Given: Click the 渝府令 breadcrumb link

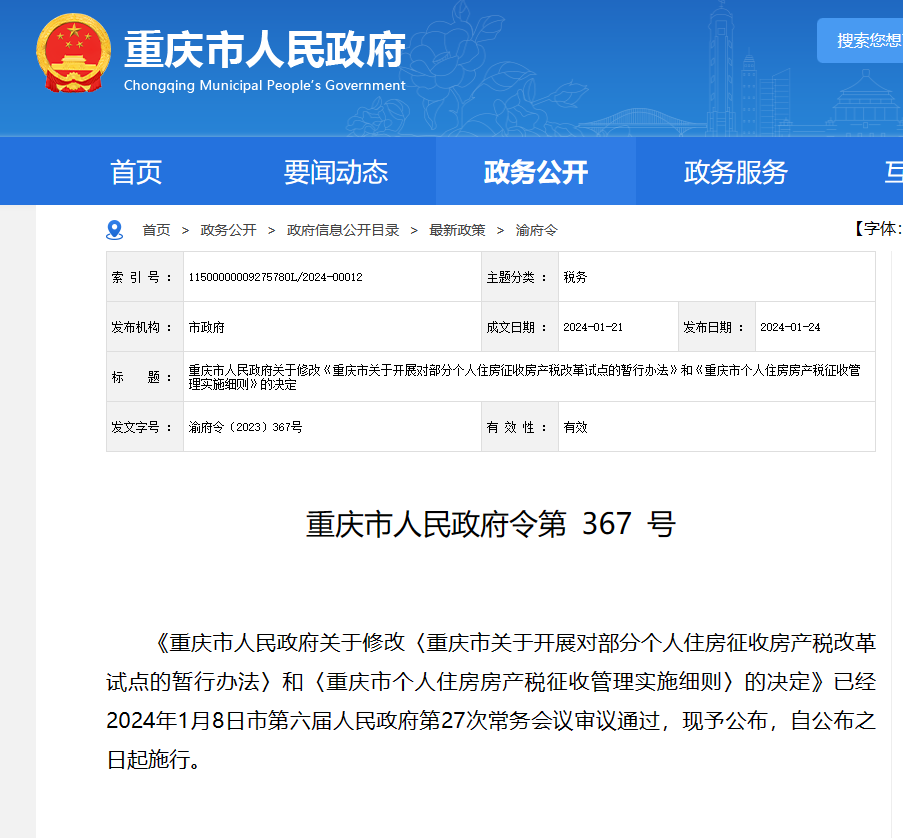Looking at the screenshot, I should pyautogui.click(x=536, y=230).
